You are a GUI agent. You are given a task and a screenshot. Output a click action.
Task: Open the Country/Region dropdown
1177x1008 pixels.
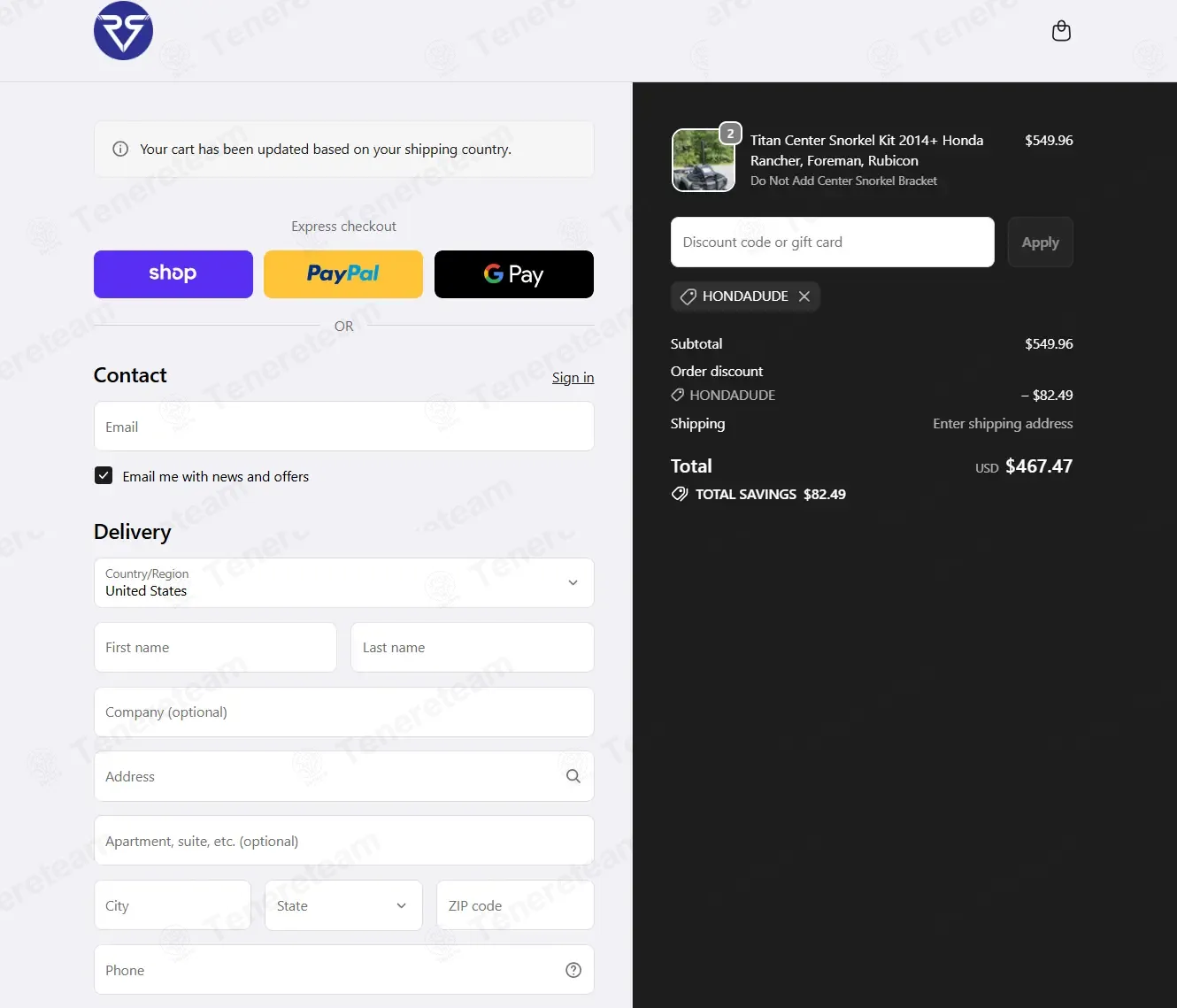343,582
